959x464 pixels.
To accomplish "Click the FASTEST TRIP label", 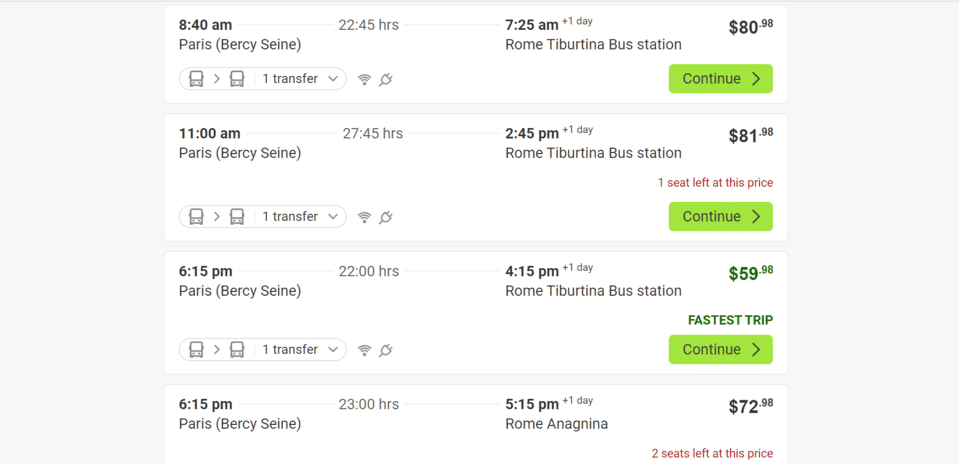I will [730, 320].
